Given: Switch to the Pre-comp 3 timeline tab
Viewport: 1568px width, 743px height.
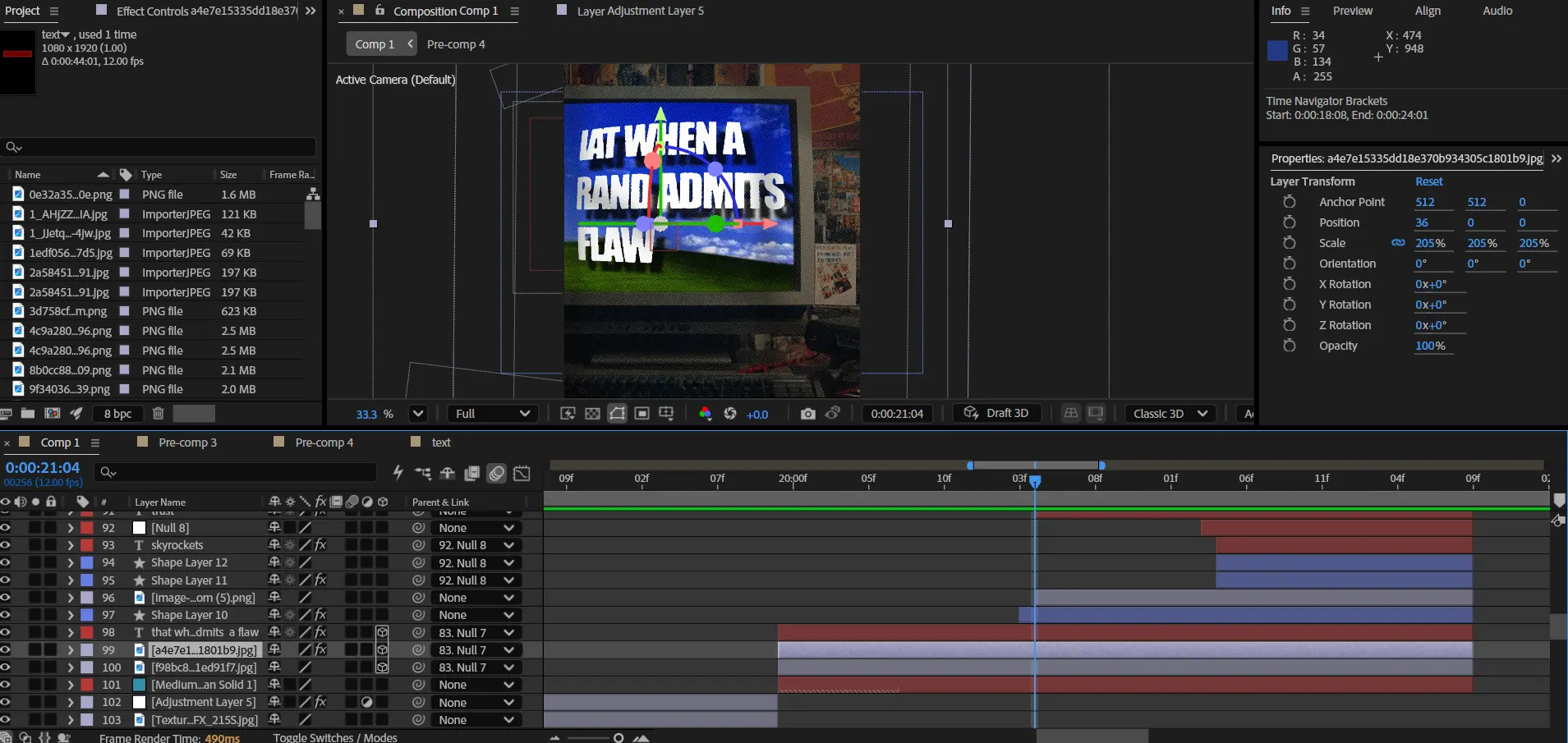Looking at the screenshot, I should pyautogui.click(x=187, y=443).
